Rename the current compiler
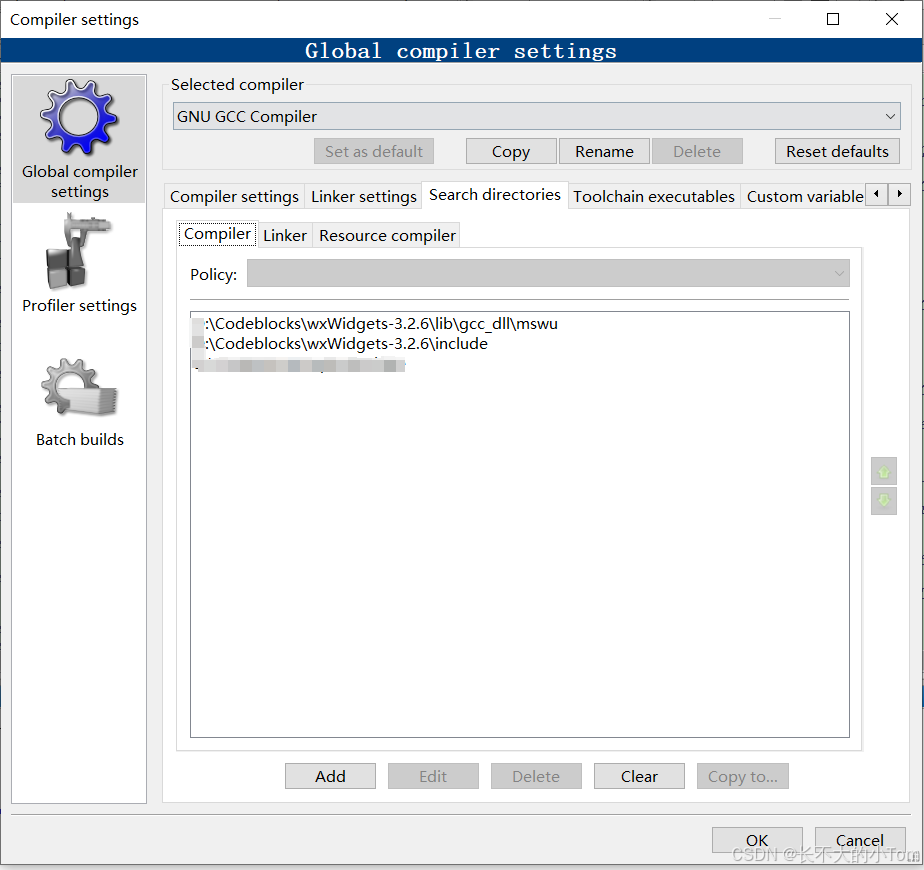Screen dimensions: 924x870 pyautogui.click(x=604, y=151)
